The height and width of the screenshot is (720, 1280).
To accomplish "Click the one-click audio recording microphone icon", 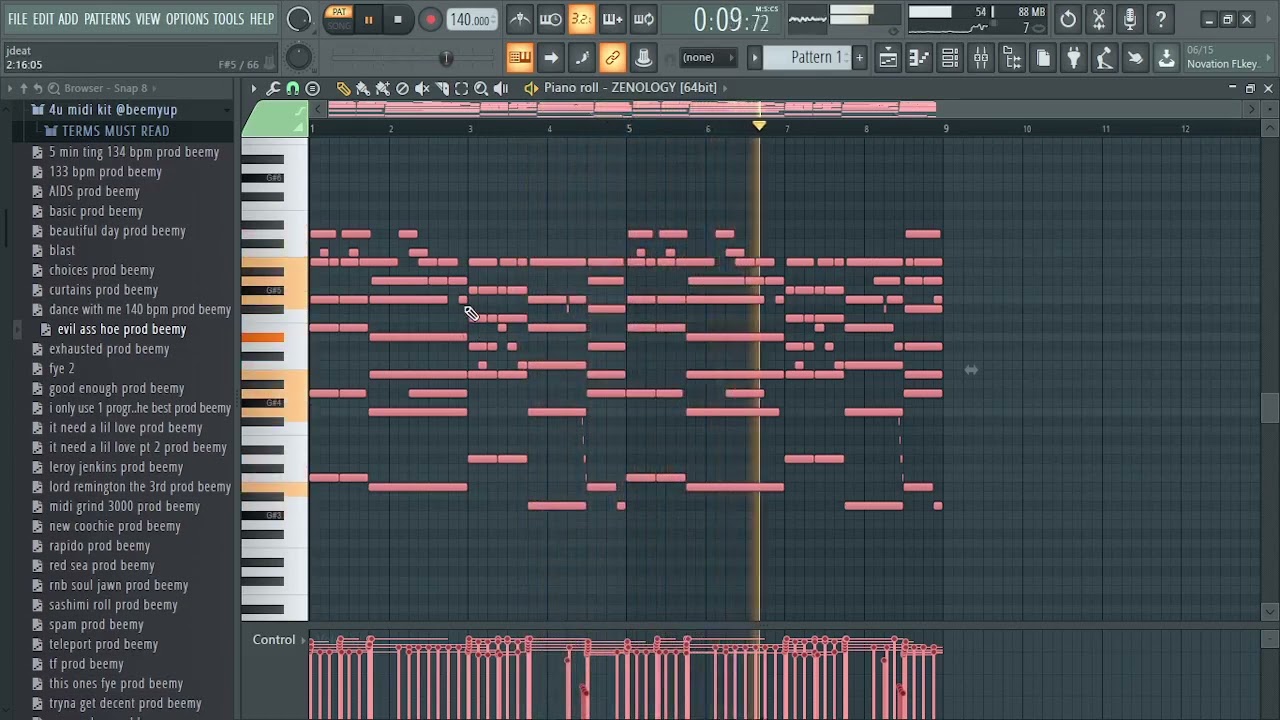I will pos(1130,19).
